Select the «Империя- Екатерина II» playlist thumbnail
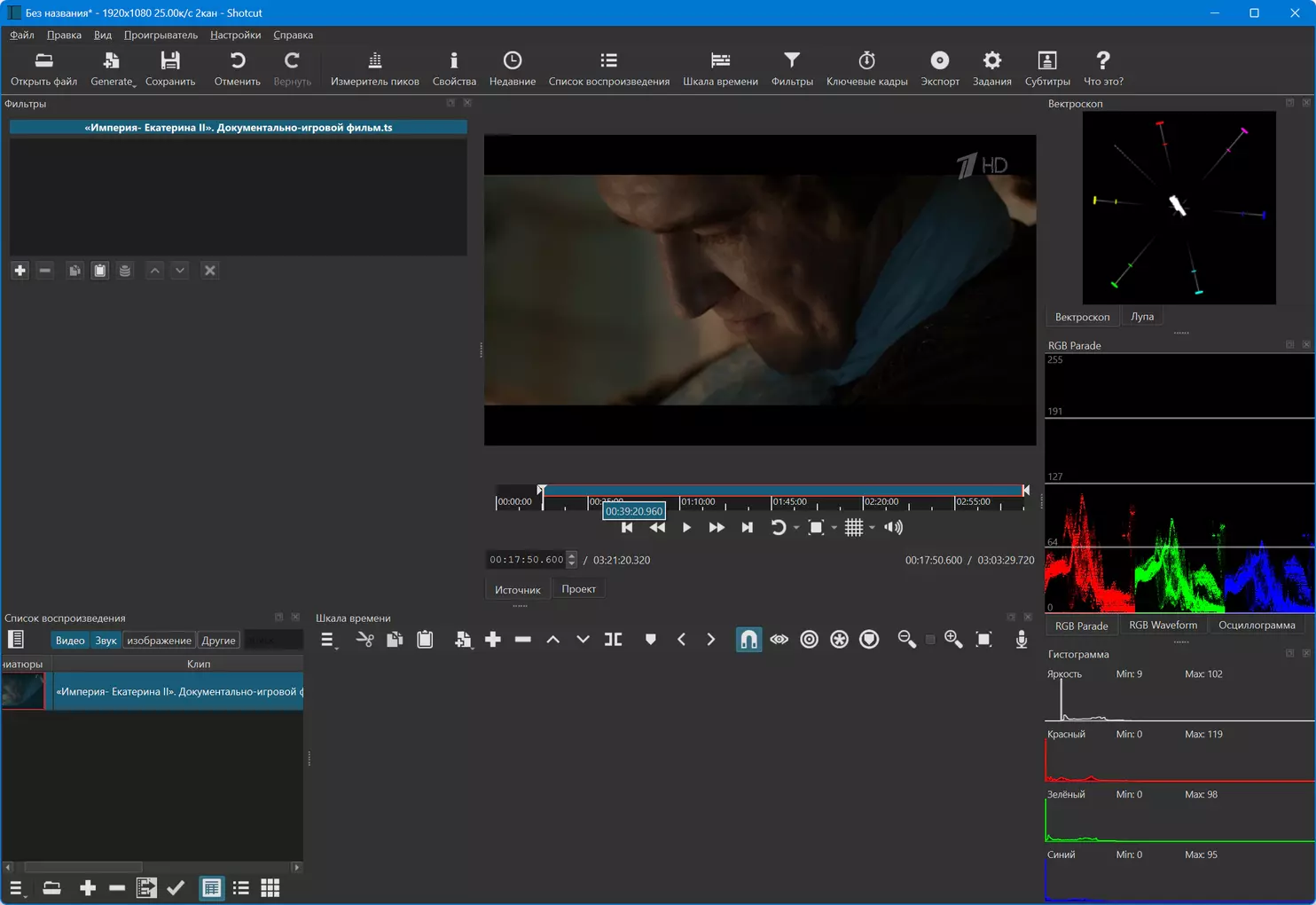This screenshot has width=1316, height=905. coord(24,691)
